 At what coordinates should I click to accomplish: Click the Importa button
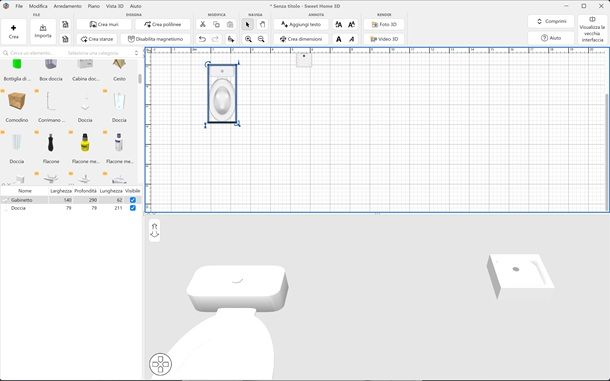pyautogui.click(x=43, y=32)
